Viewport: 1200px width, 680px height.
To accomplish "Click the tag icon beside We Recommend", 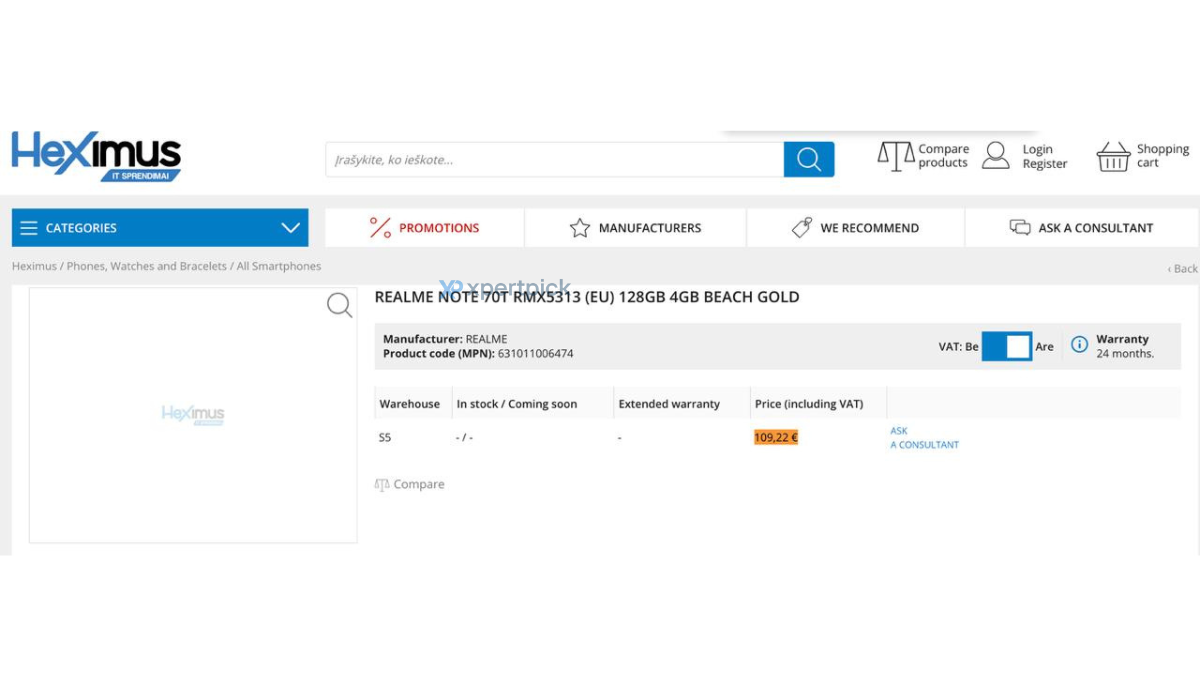I will pyautogui.click(x=802, y=228).
